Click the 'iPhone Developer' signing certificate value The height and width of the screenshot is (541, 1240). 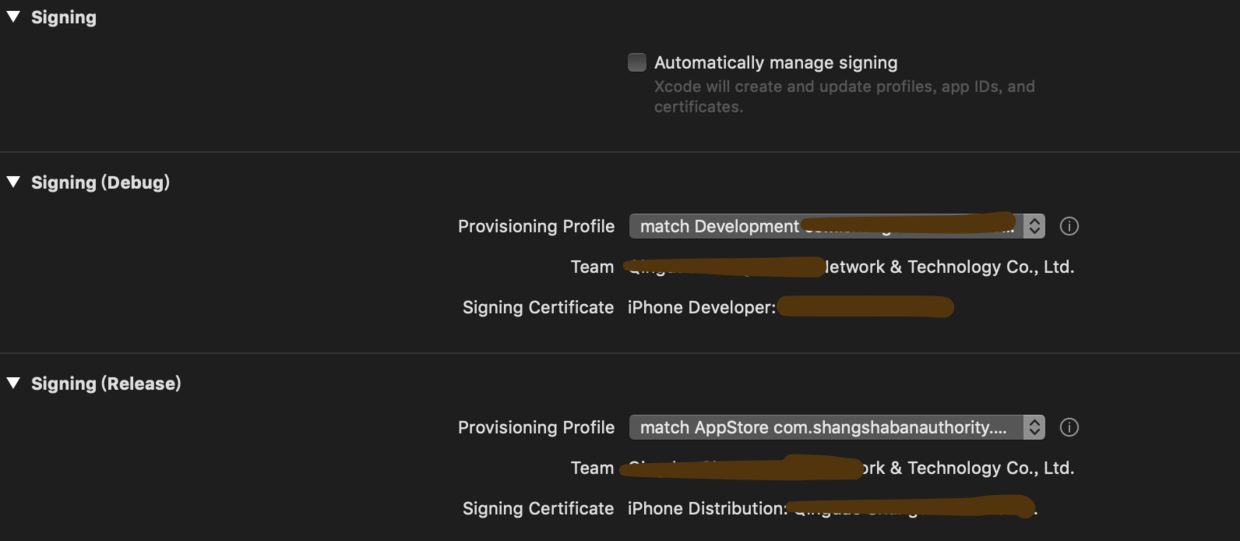[701, 307]
